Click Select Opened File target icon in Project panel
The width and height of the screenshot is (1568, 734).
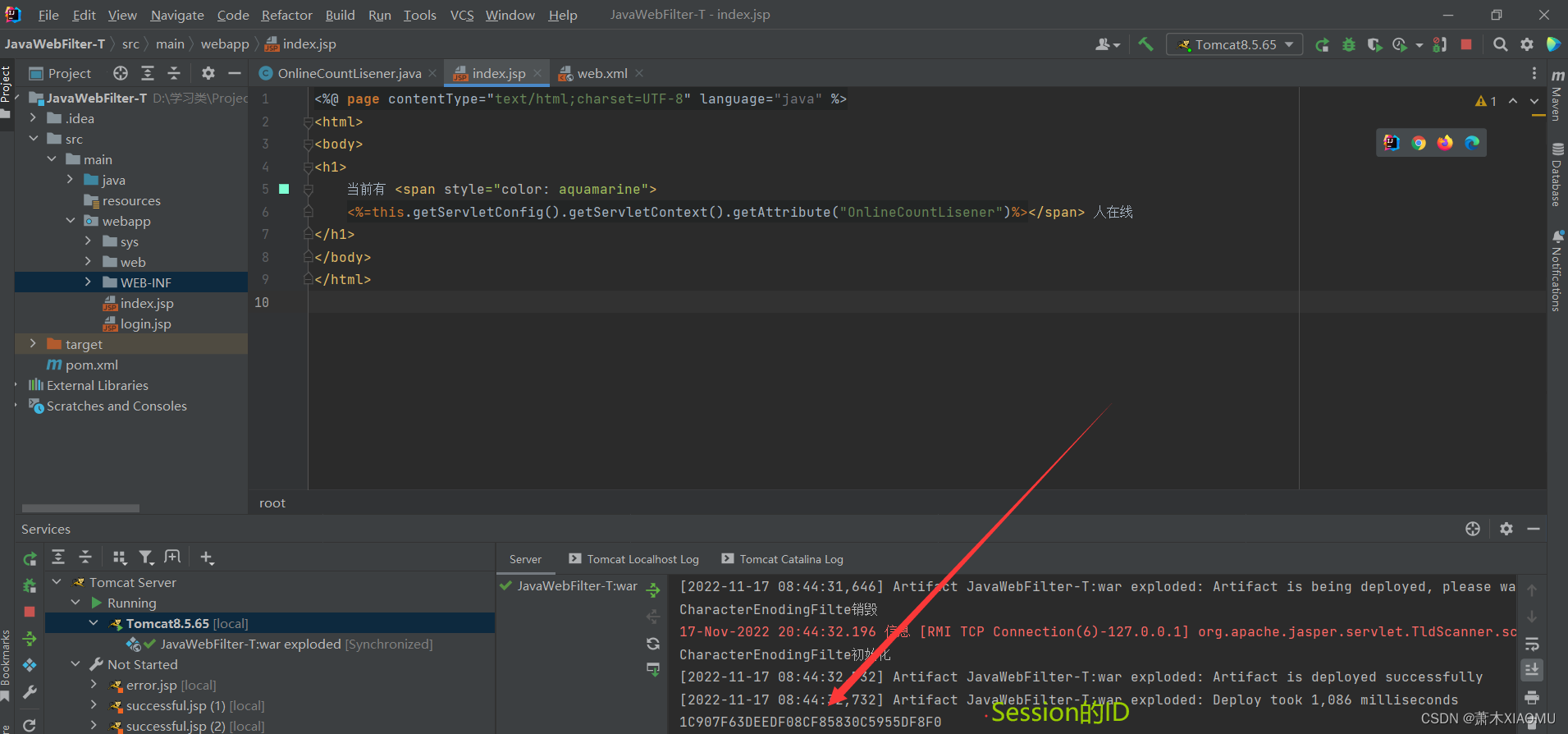click(x=121, y=73)
